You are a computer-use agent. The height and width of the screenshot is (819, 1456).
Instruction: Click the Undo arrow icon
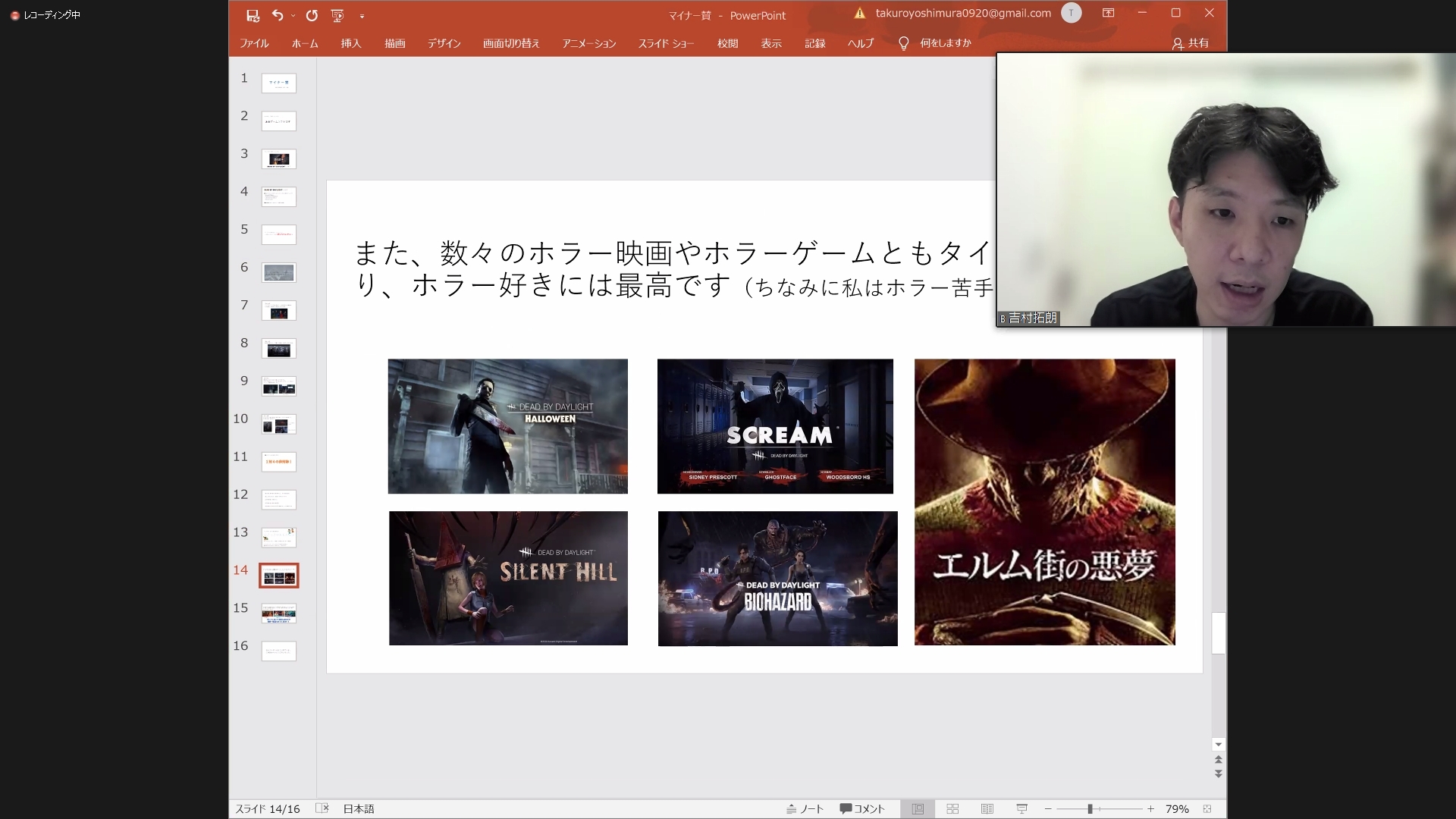click(x=278, y=15)
